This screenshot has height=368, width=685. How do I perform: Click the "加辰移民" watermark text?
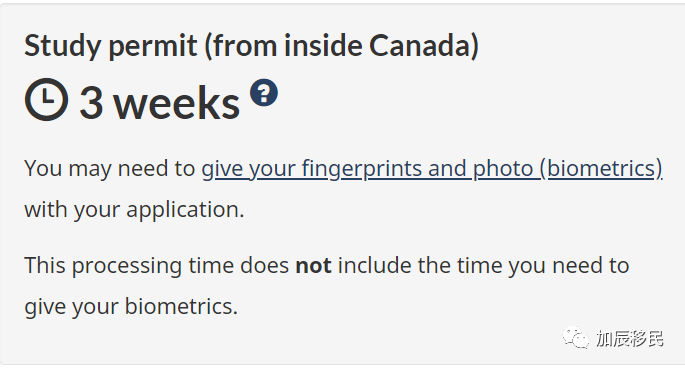coord(630,339)
